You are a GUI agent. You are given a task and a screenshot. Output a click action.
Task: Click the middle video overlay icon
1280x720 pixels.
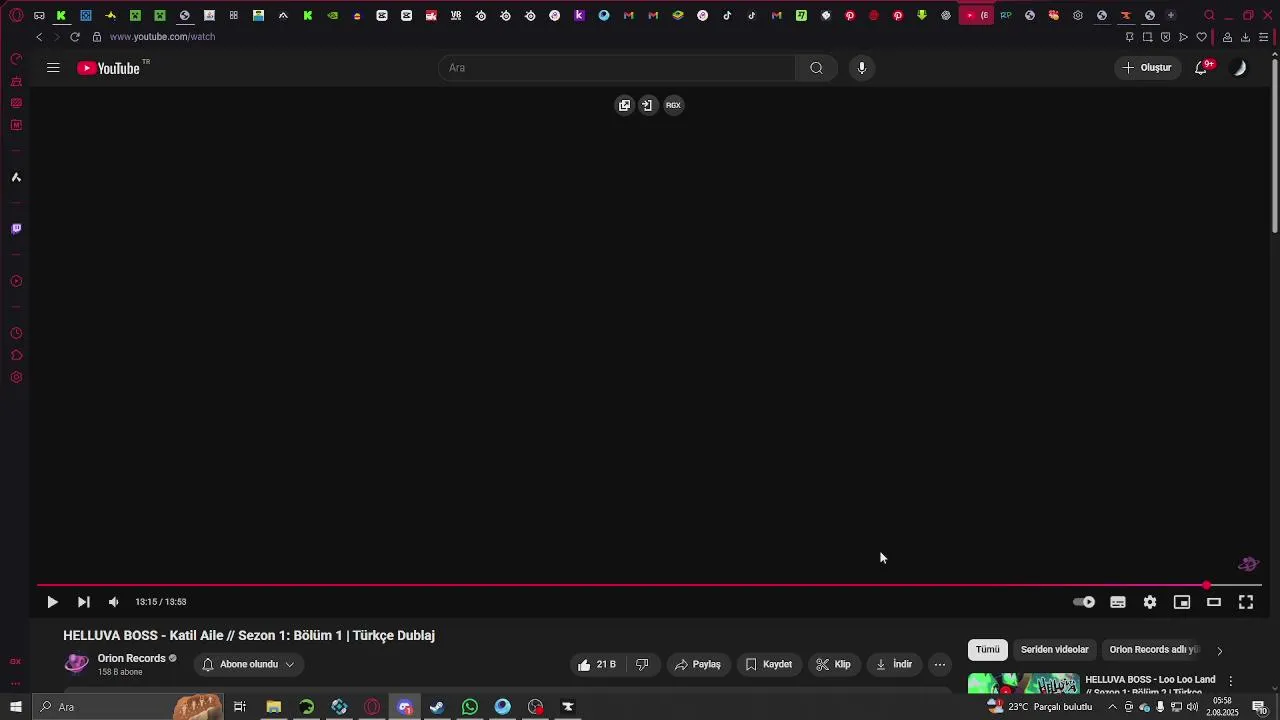648,105
